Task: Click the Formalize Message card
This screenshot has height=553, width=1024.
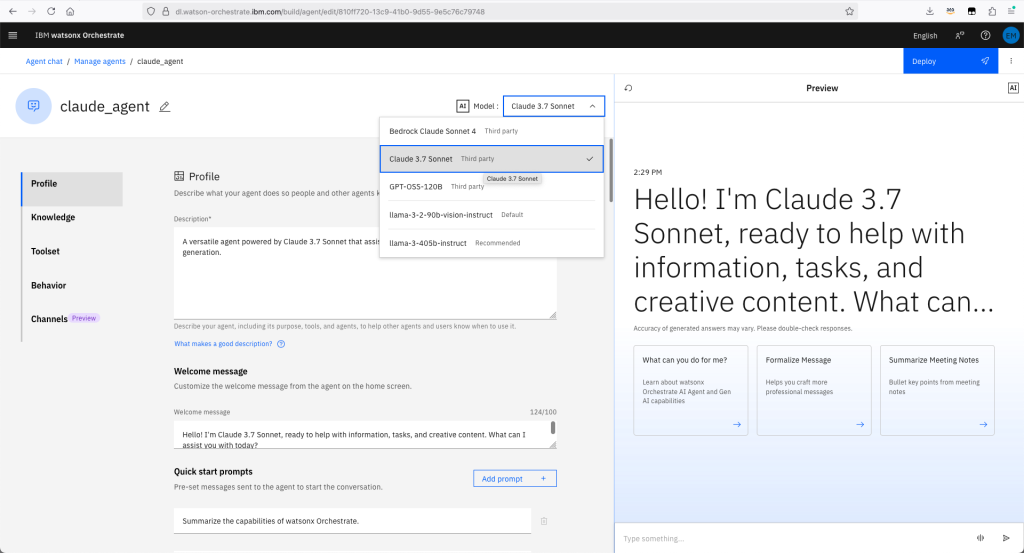Action: [814, 390]
